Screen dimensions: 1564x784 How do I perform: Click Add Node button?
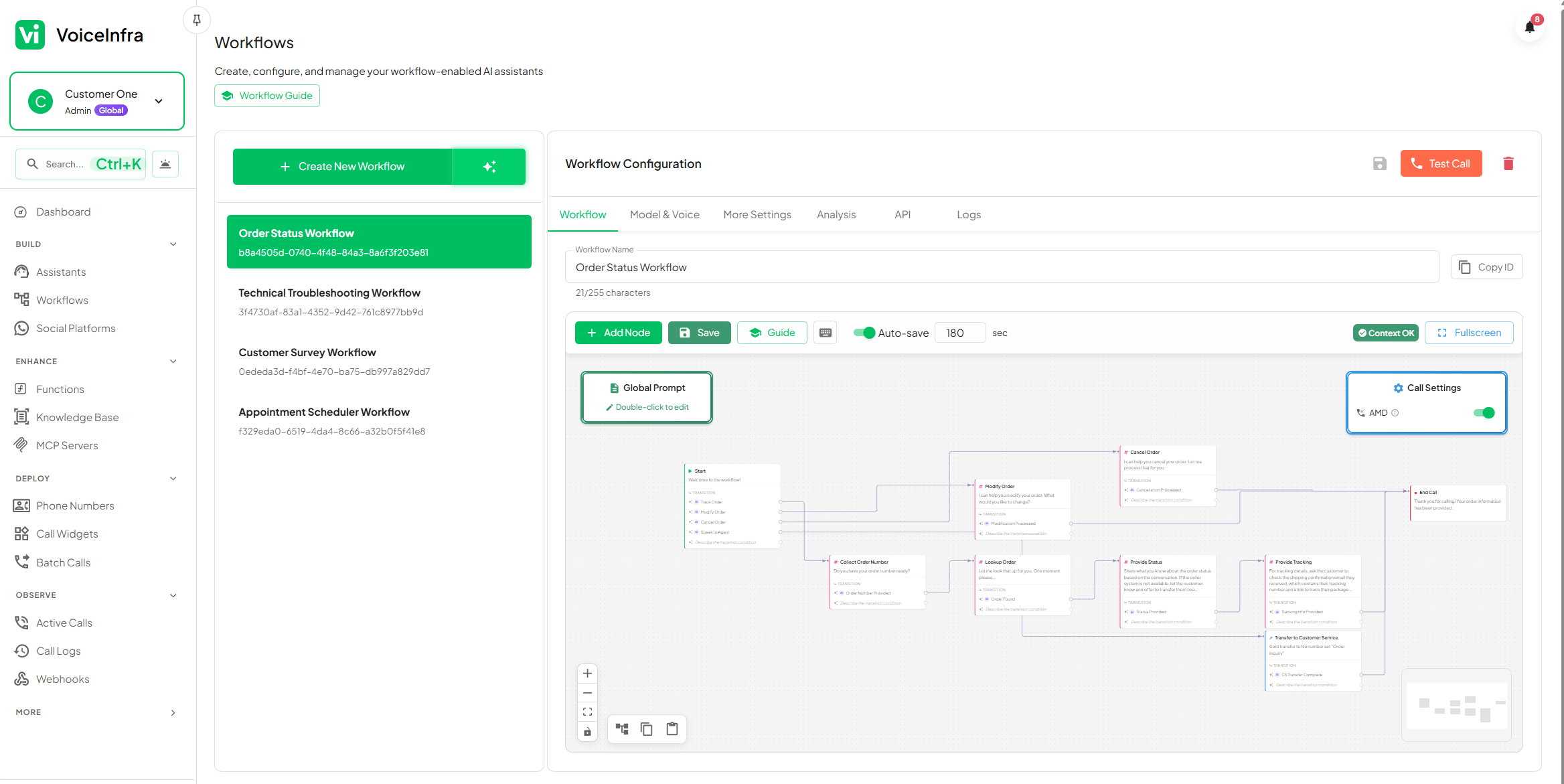619,333
